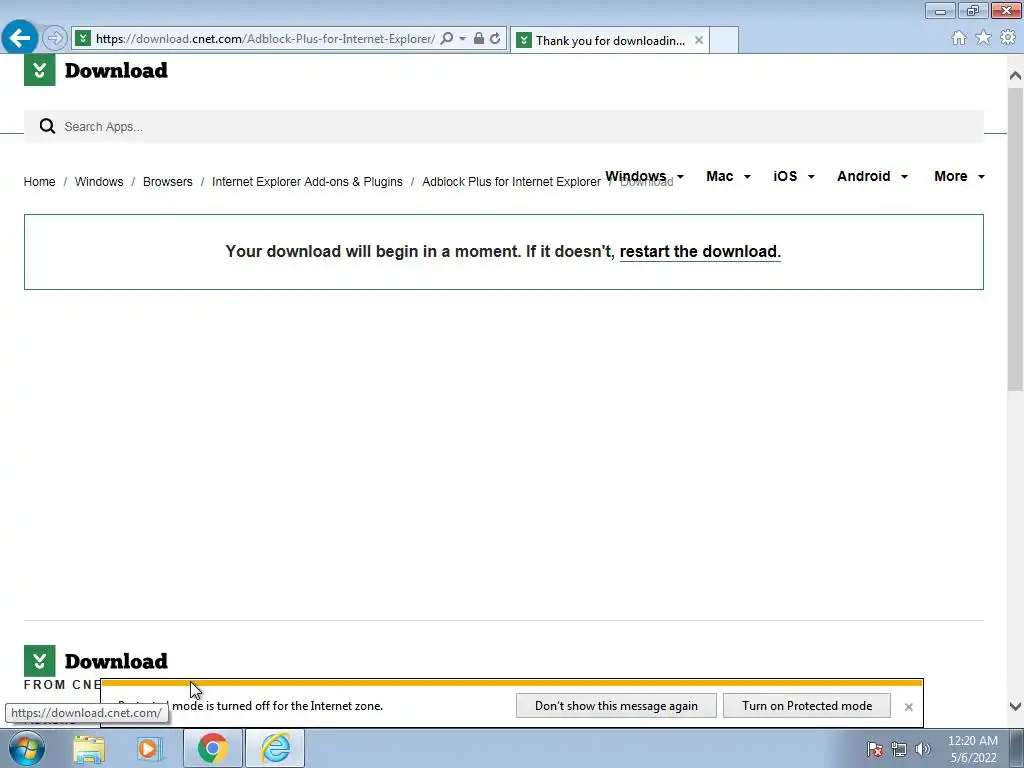Open a new blank tab
This screenshot has height=768, width=1024.
click(724, 40)
